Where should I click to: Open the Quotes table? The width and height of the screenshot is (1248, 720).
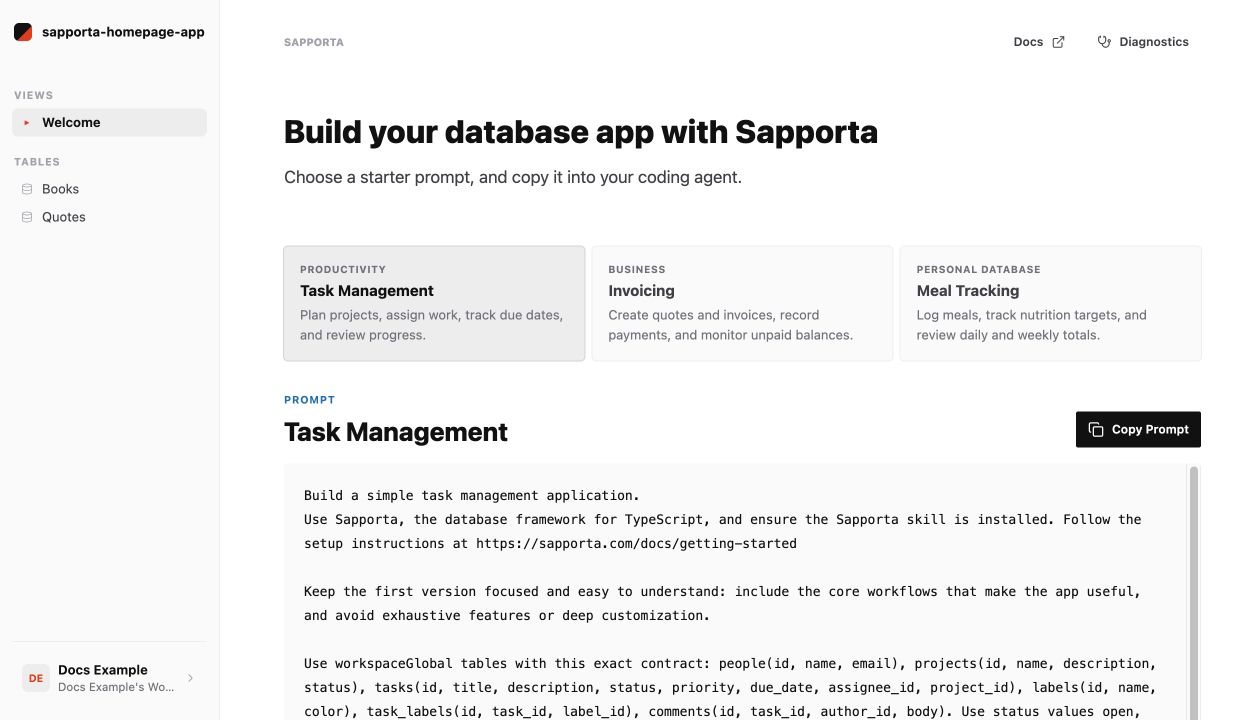point(109,217)
